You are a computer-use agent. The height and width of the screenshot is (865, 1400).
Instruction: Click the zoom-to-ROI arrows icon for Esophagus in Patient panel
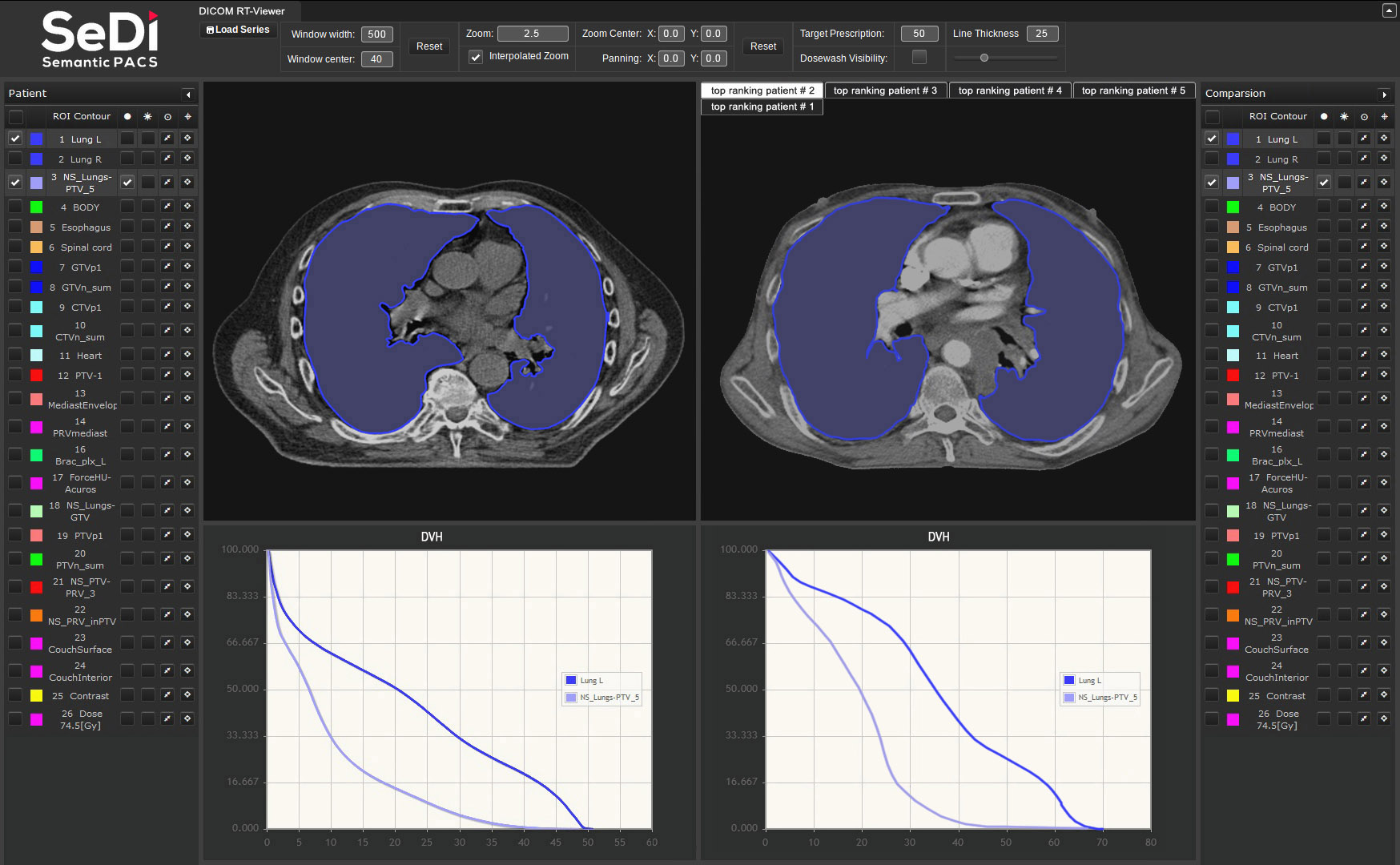[167, 227]
